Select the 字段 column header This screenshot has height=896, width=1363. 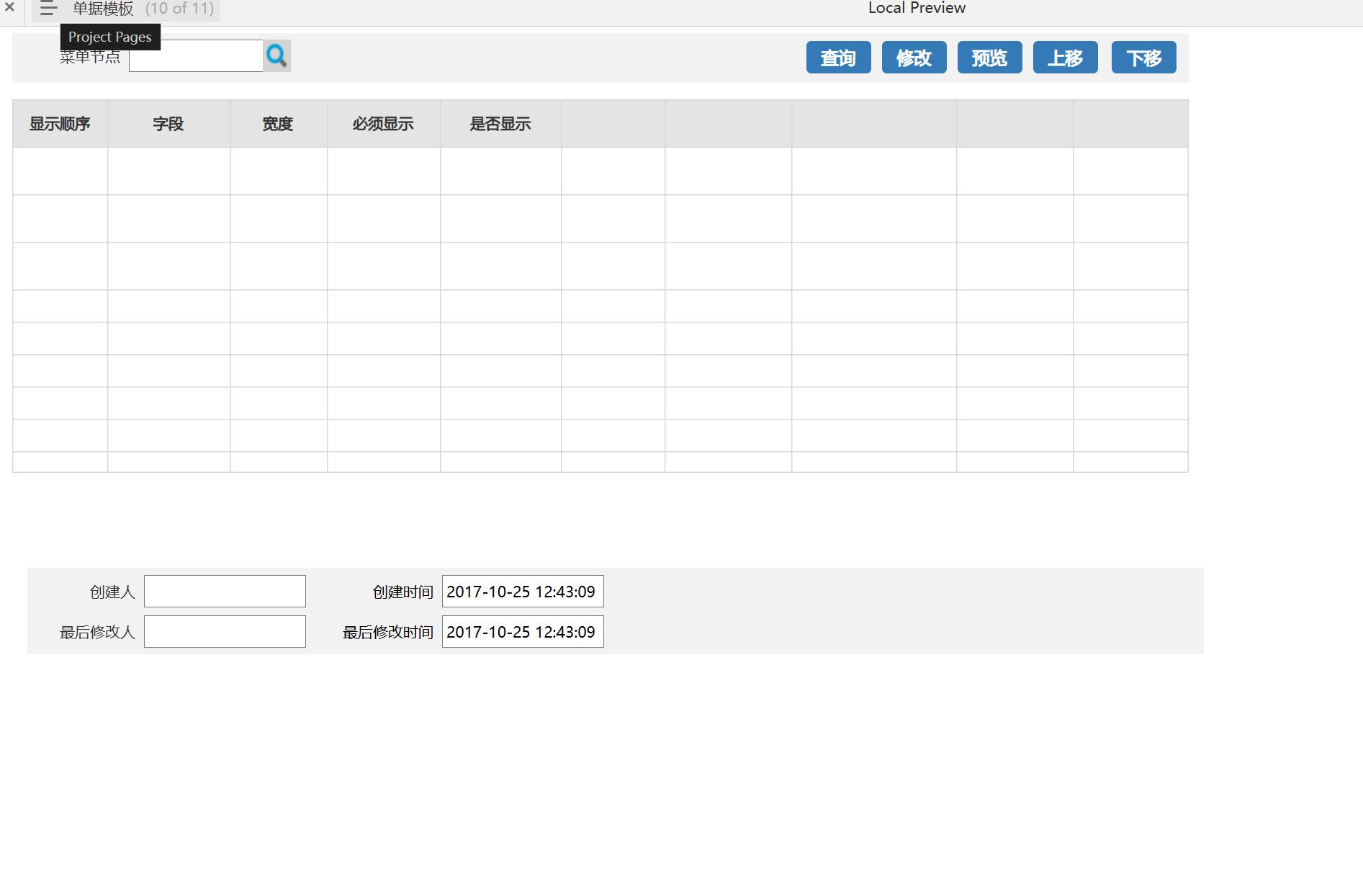tap(168, 124)
